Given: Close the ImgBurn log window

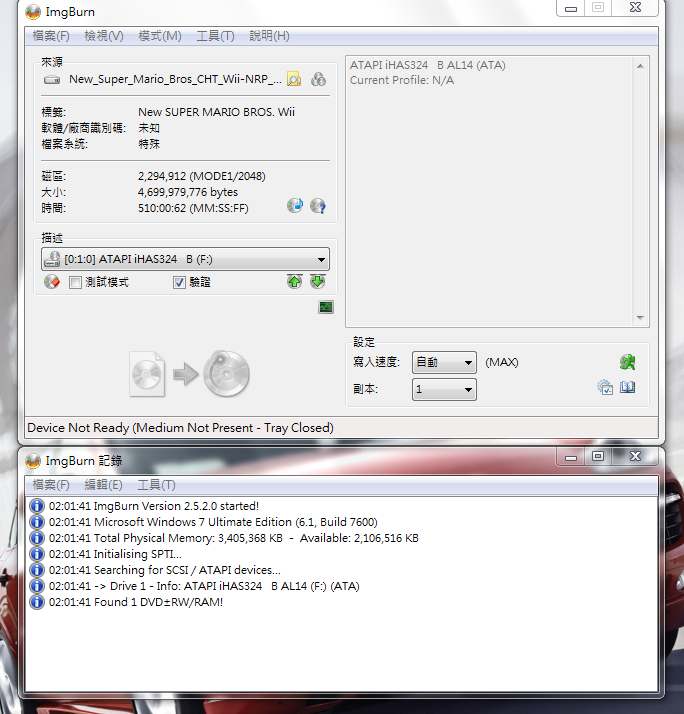Looking at the screenshot, I should (635, 456).
